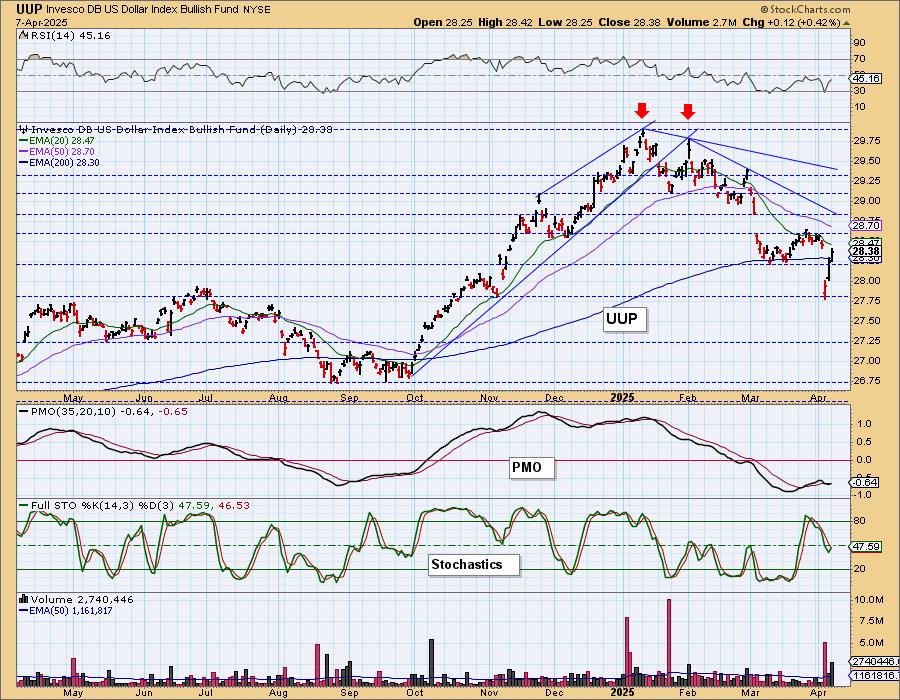
Task: Click the RSI(14) 45.16 legend label
Action: pyautogui.click(x=70, y=36)
